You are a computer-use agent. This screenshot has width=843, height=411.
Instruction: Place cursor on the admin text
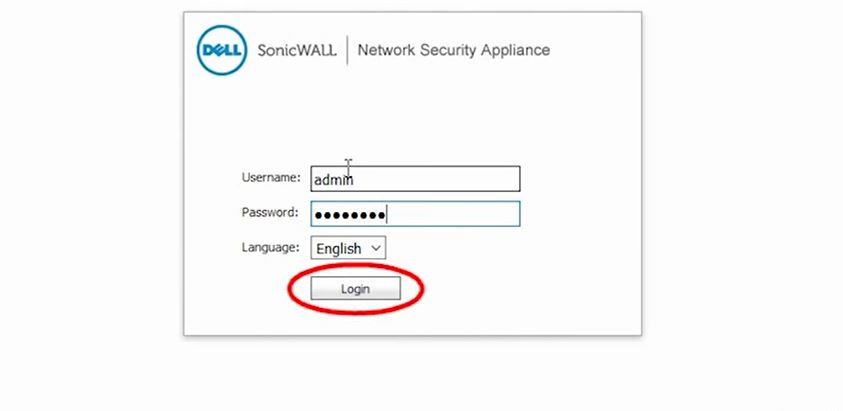(x=334, y=179)
